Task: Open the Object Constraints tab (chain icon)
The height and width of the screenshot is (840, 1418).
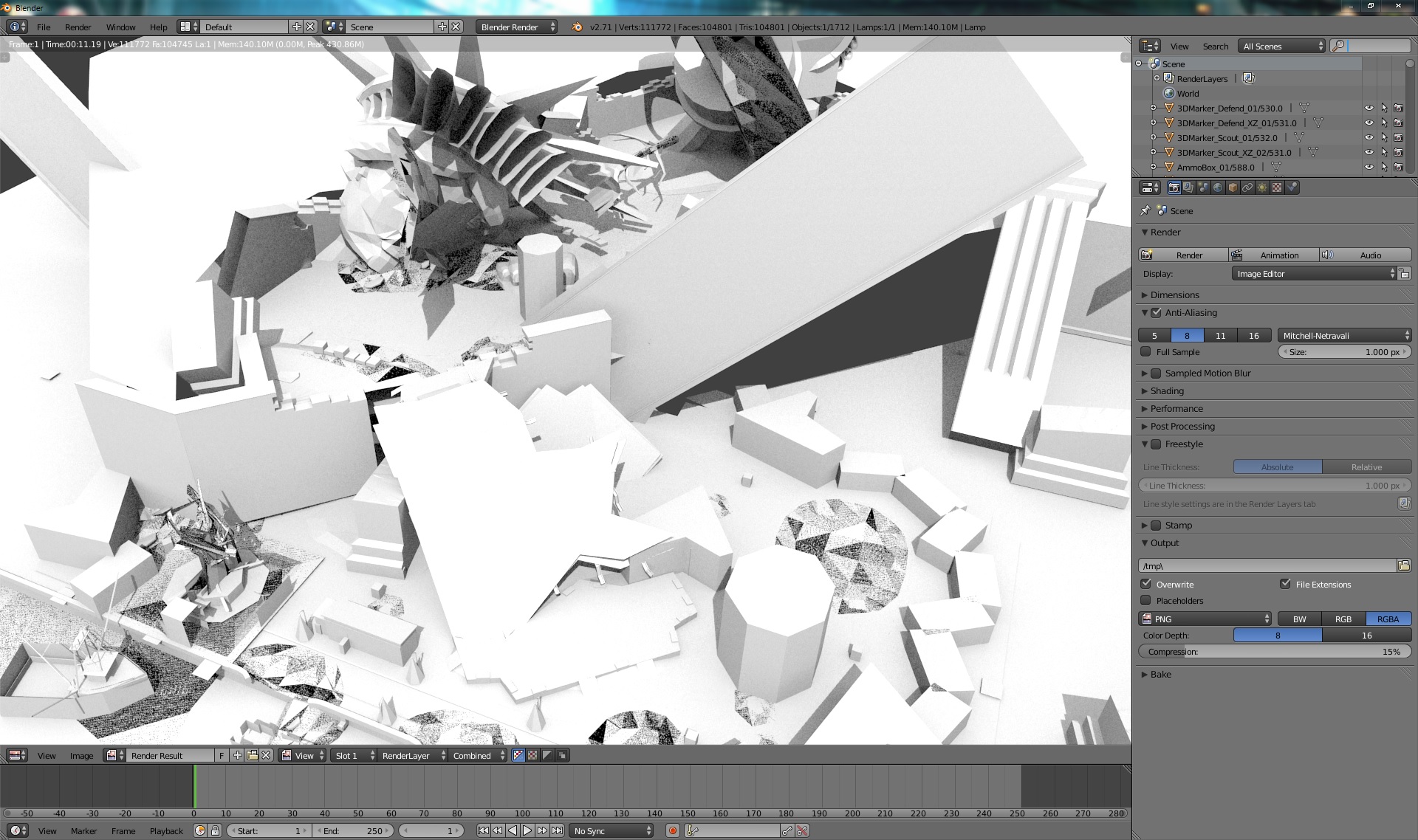Action: (x=1247, y=187)
